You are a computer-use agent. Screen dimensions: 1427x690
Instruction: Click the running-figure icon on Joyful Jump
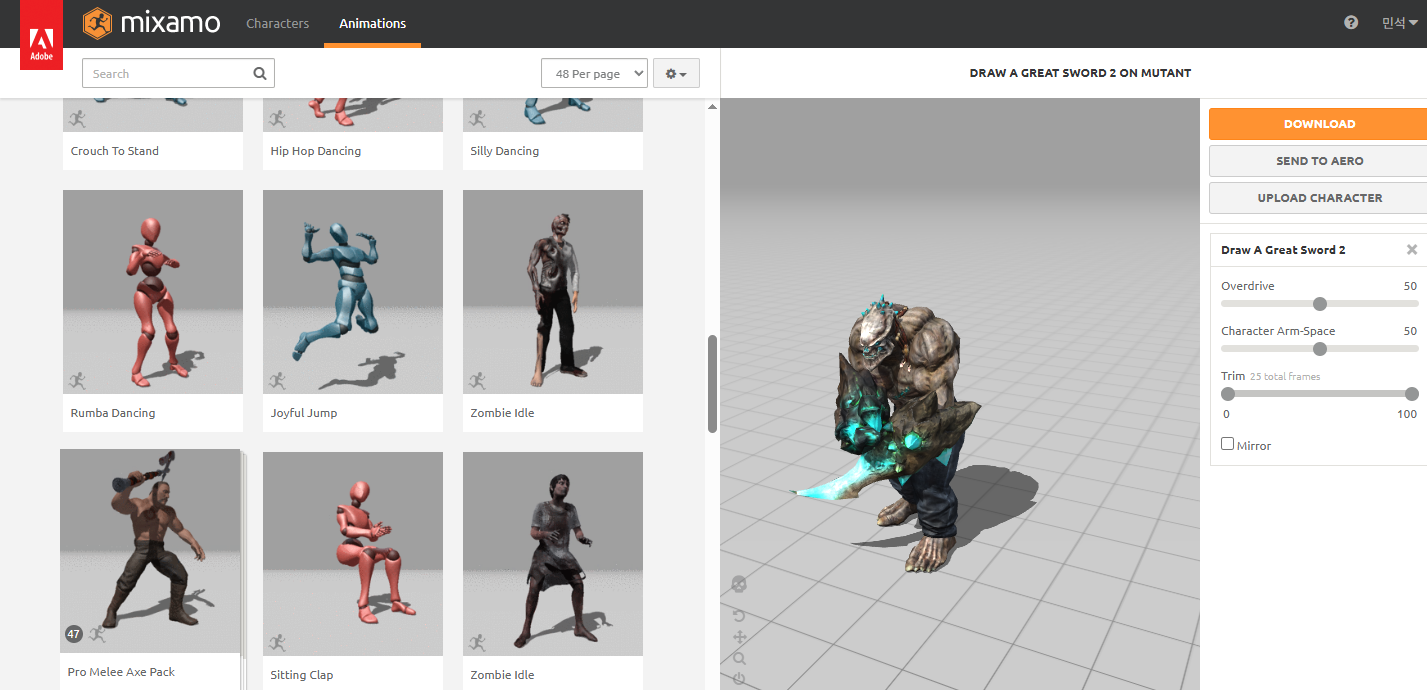click(278, 380)
